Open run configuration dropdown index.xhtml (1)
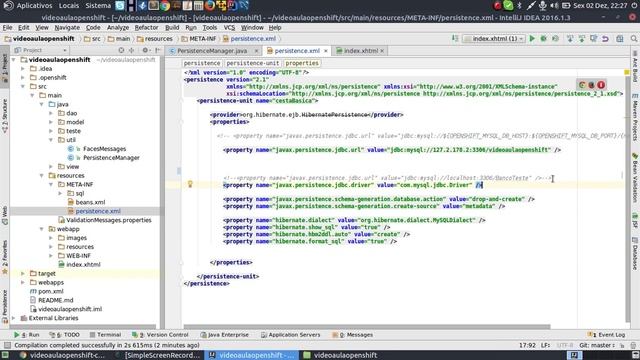640x360 pixels. pos(494,39)
